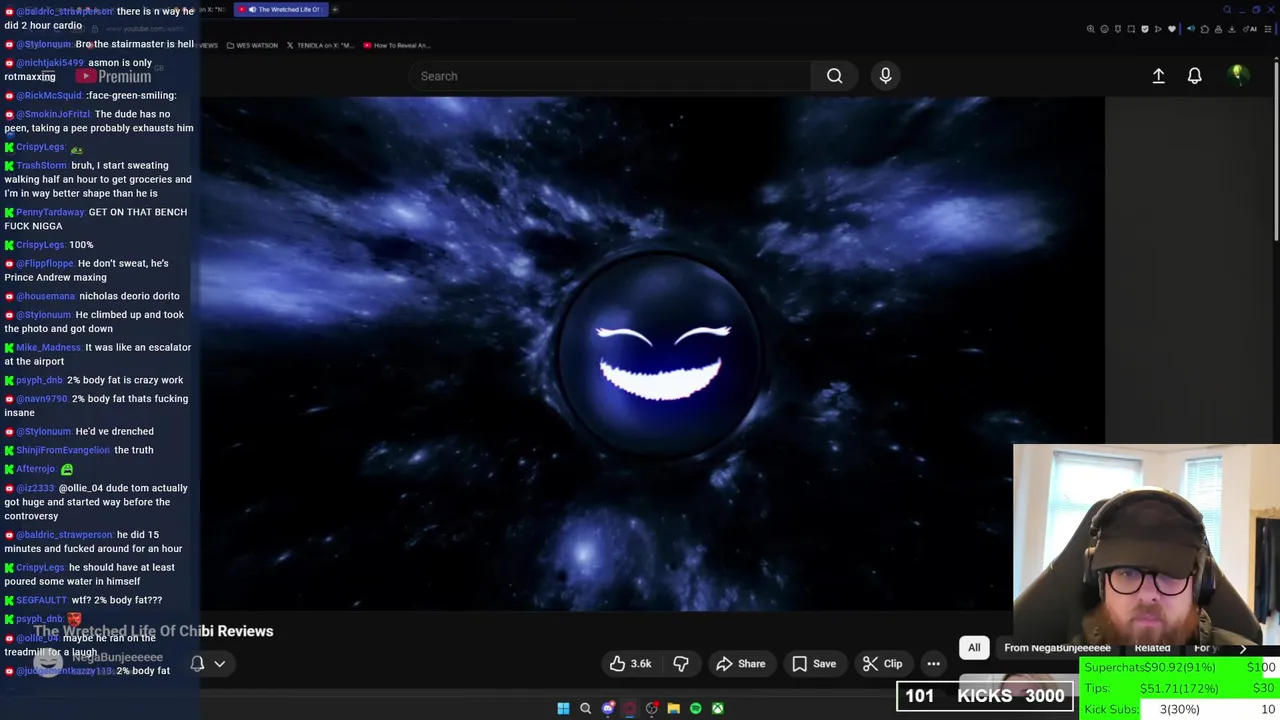Click chat user @SmokinJoFritzl name

(x=52, y=114)
